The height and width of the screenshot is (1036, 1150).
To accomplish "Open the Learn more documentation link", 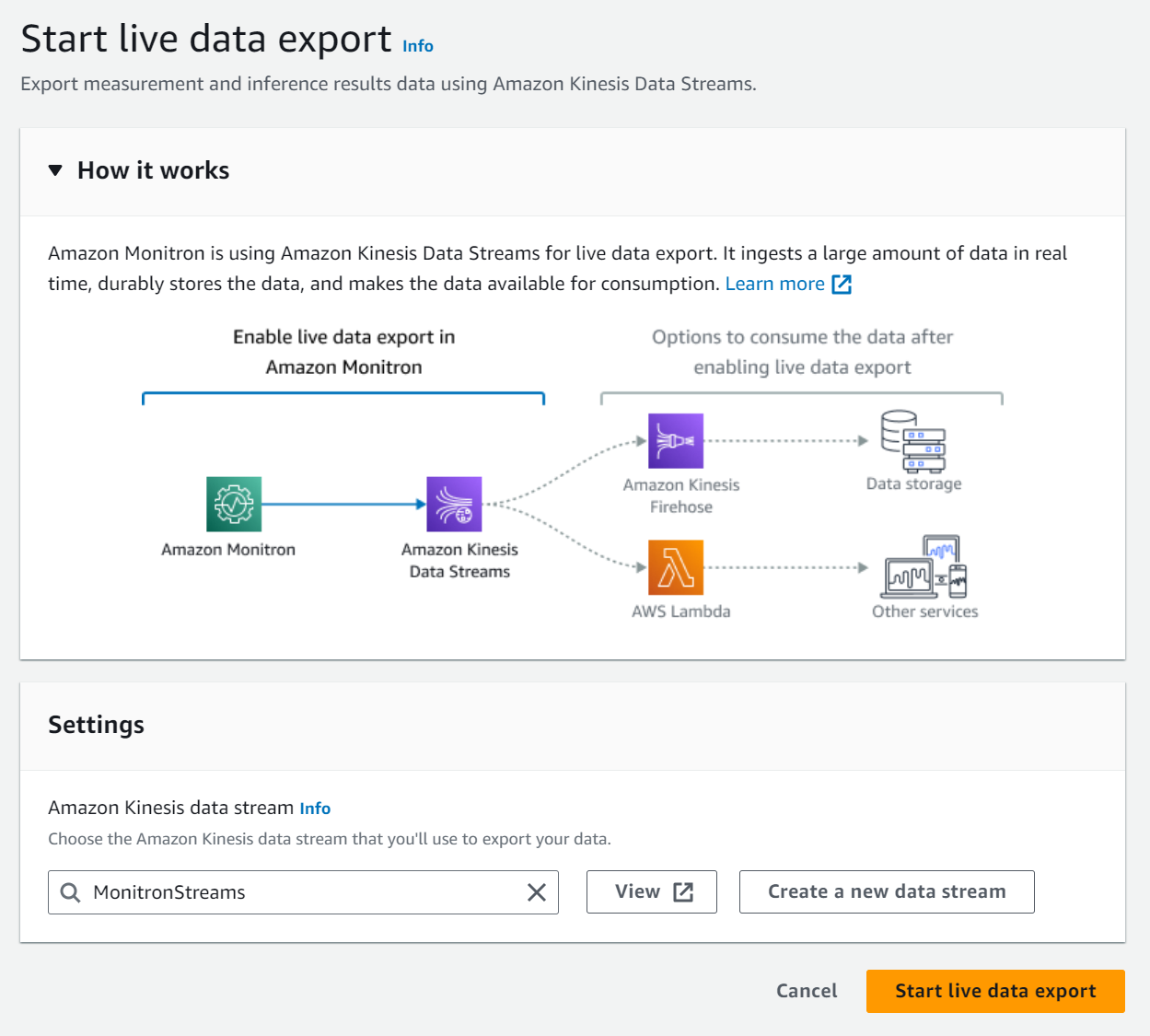I will [774, 284].
